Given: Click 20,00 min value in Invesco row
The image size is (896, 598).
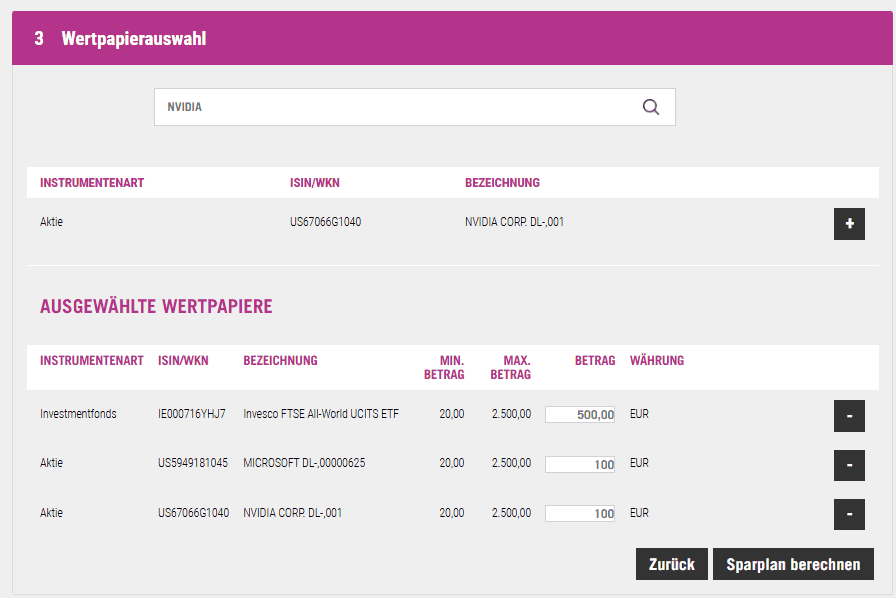Looking at the screenshot, I should tap(451, 414).
